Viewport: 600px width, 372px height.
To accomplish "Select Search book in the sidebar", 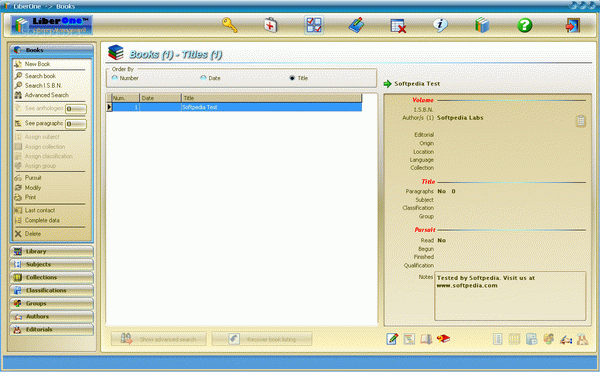I will 40,76.
